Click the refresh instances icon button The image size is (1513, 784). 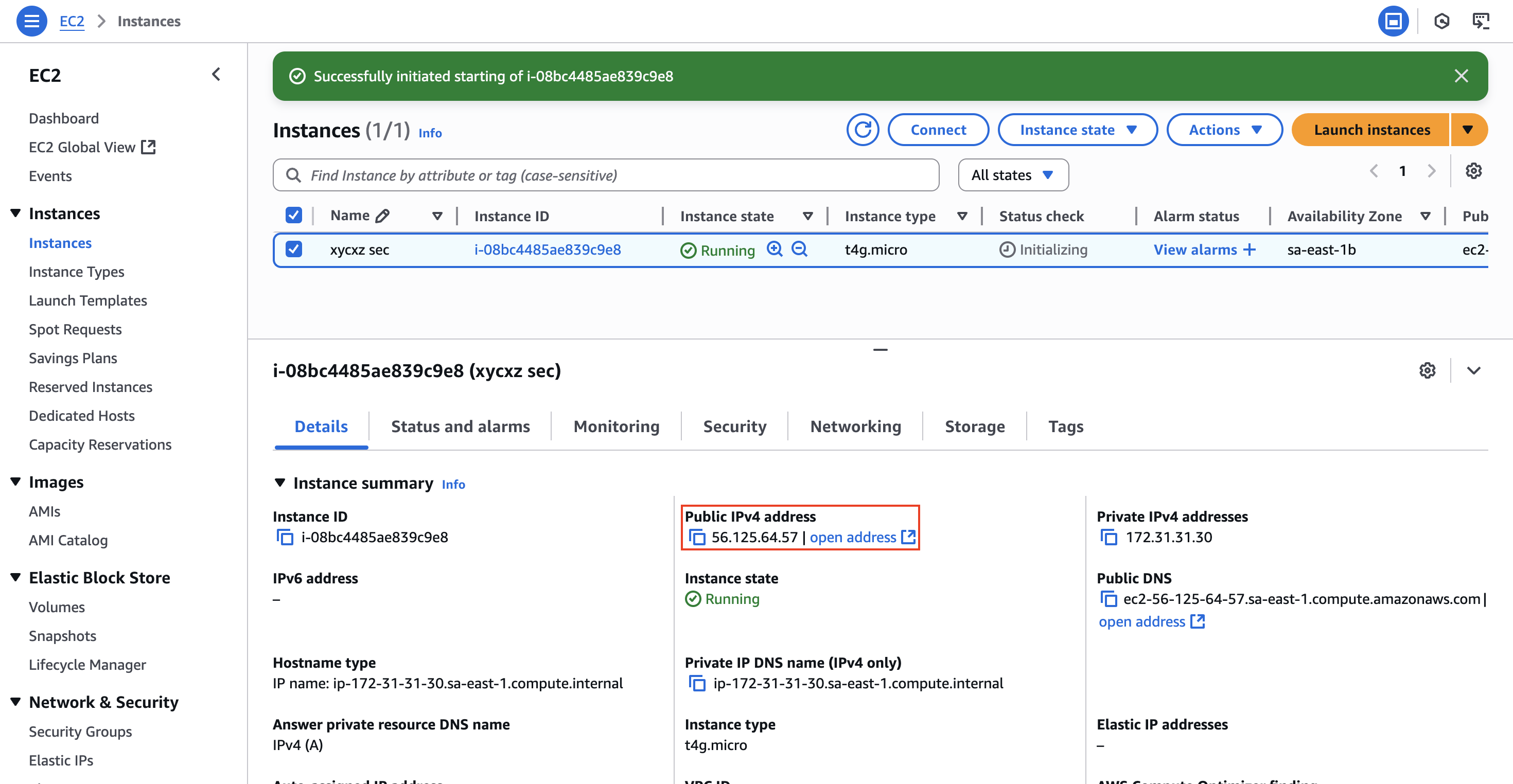coord(862,130)
